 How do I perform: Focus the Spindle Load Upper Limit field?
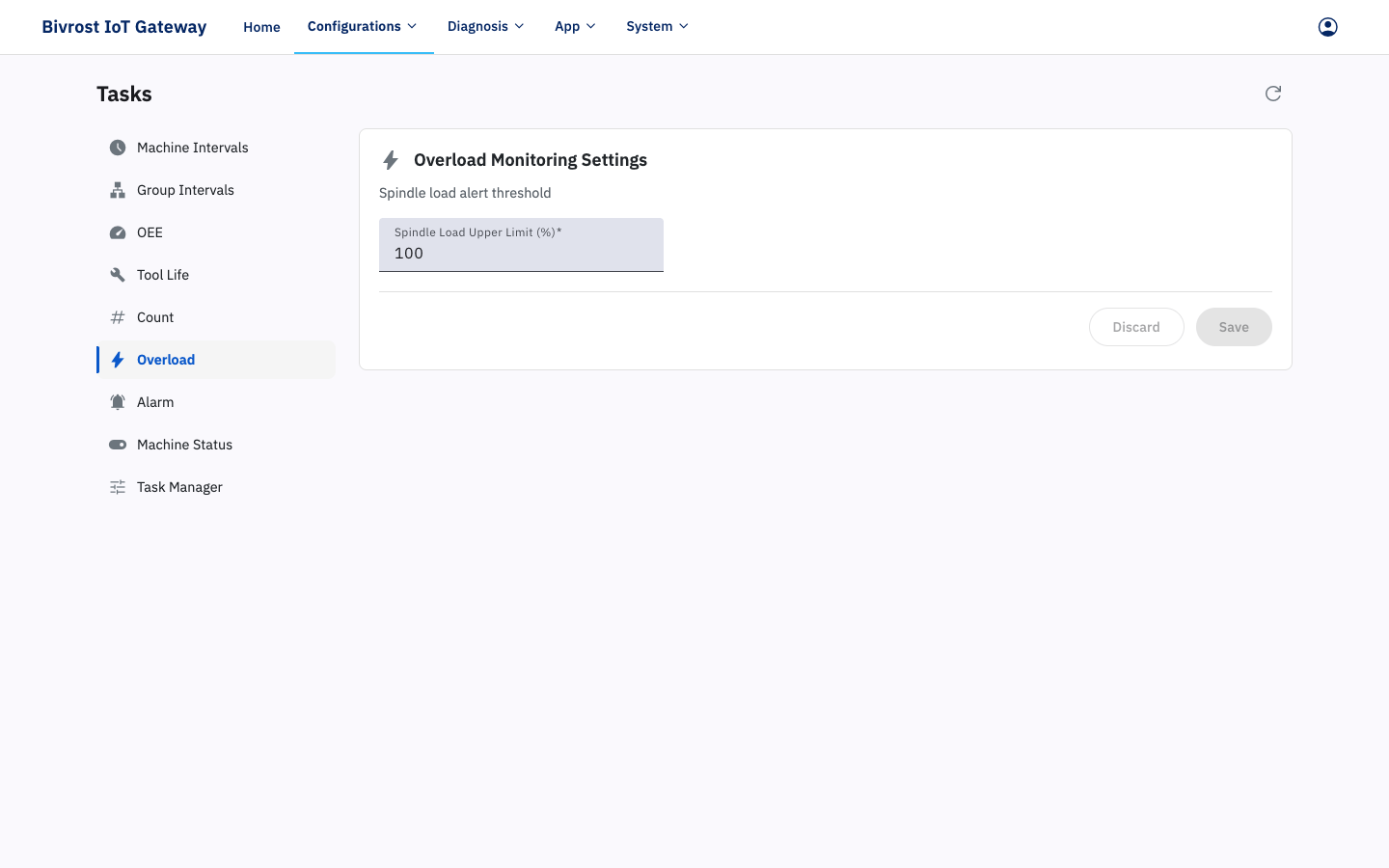point(521,245)
